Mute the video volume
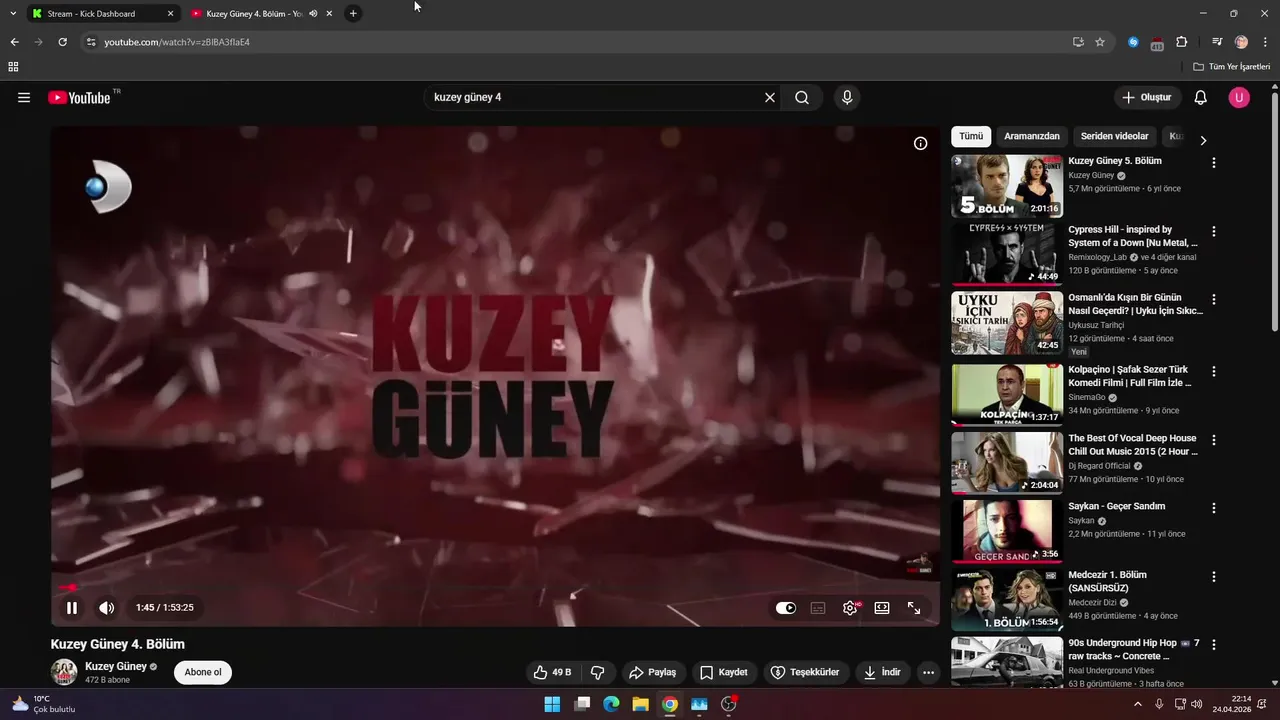The width and height of the screenshot is (1280, 720). tap(106, 607)
